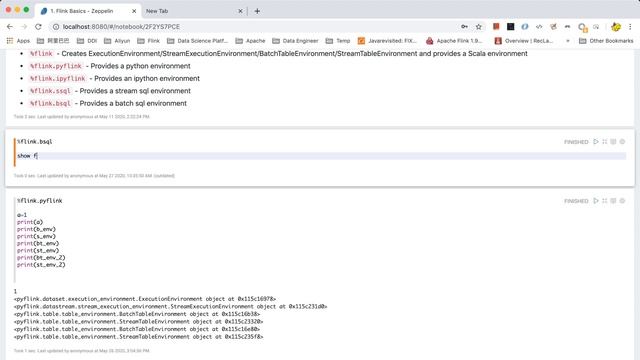
Task: Click the dark square extension icon
Action: point(511,27)
